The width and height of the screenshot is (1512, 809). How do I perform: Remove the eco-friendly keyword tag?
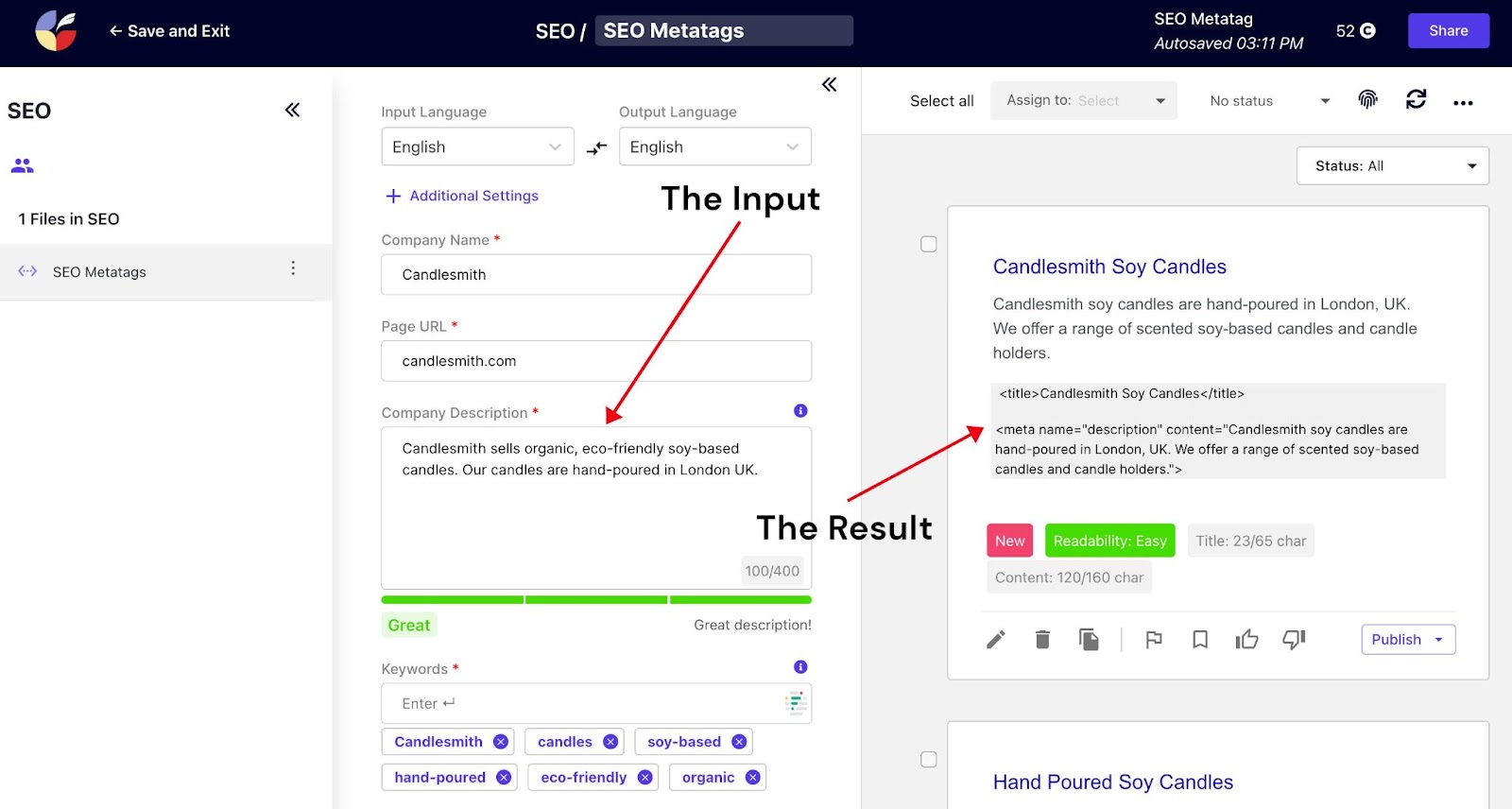point(644,777)
